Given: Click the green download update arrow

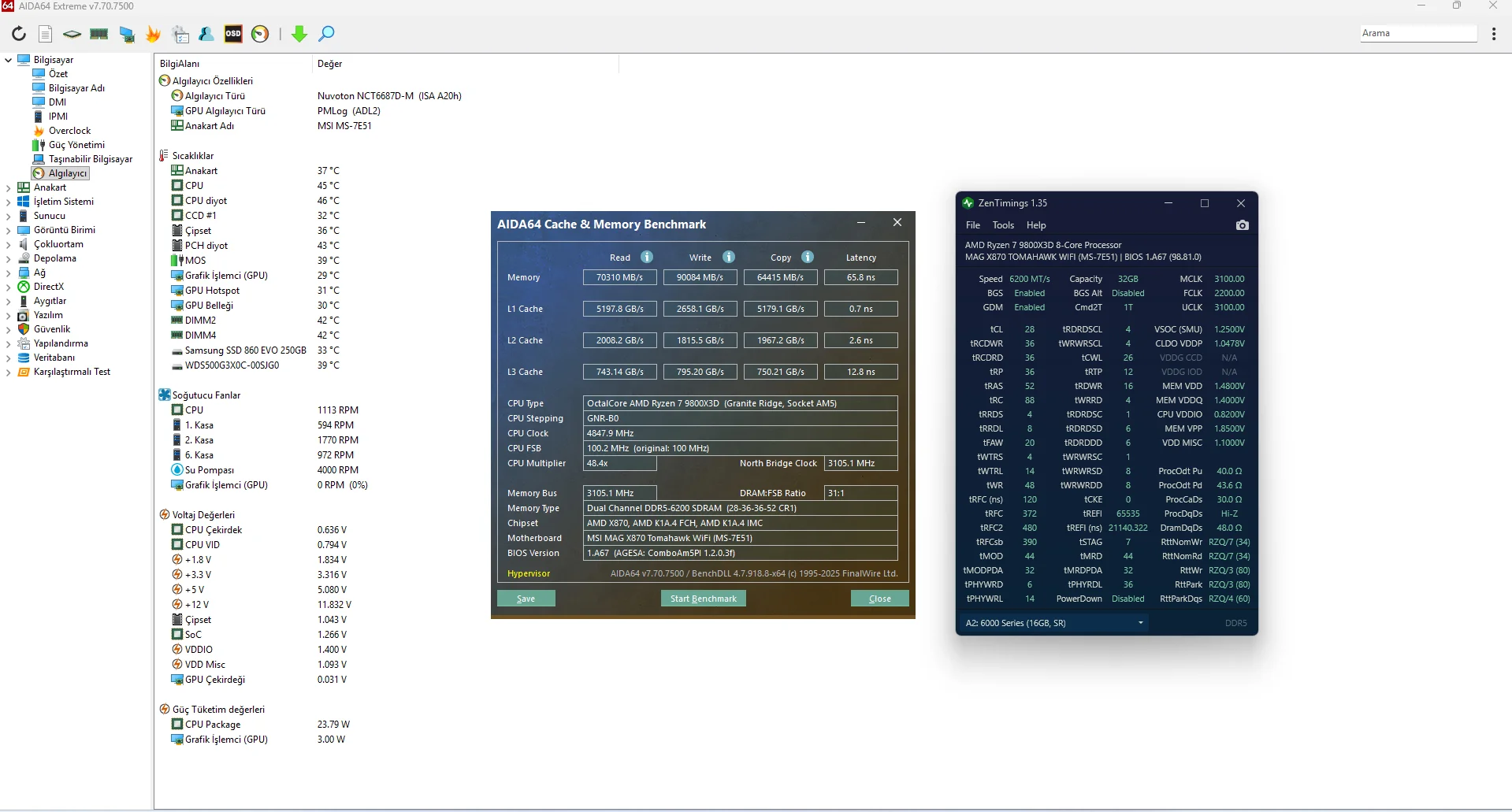Looking at the screenshot, I should (299, 34).
